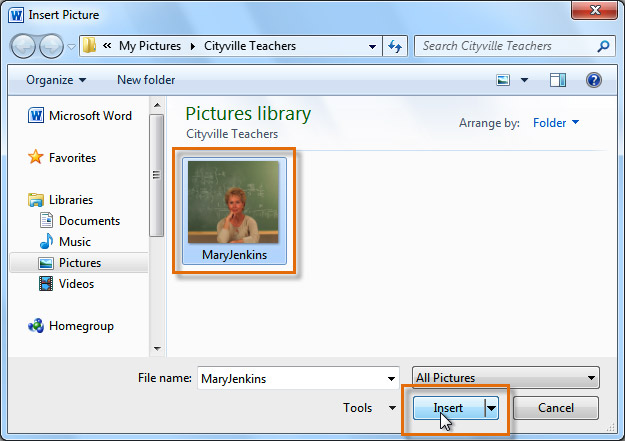This screenshot has height=441, width=625.
Task: Click the search magnifier icon
Action: coord(603,46)
